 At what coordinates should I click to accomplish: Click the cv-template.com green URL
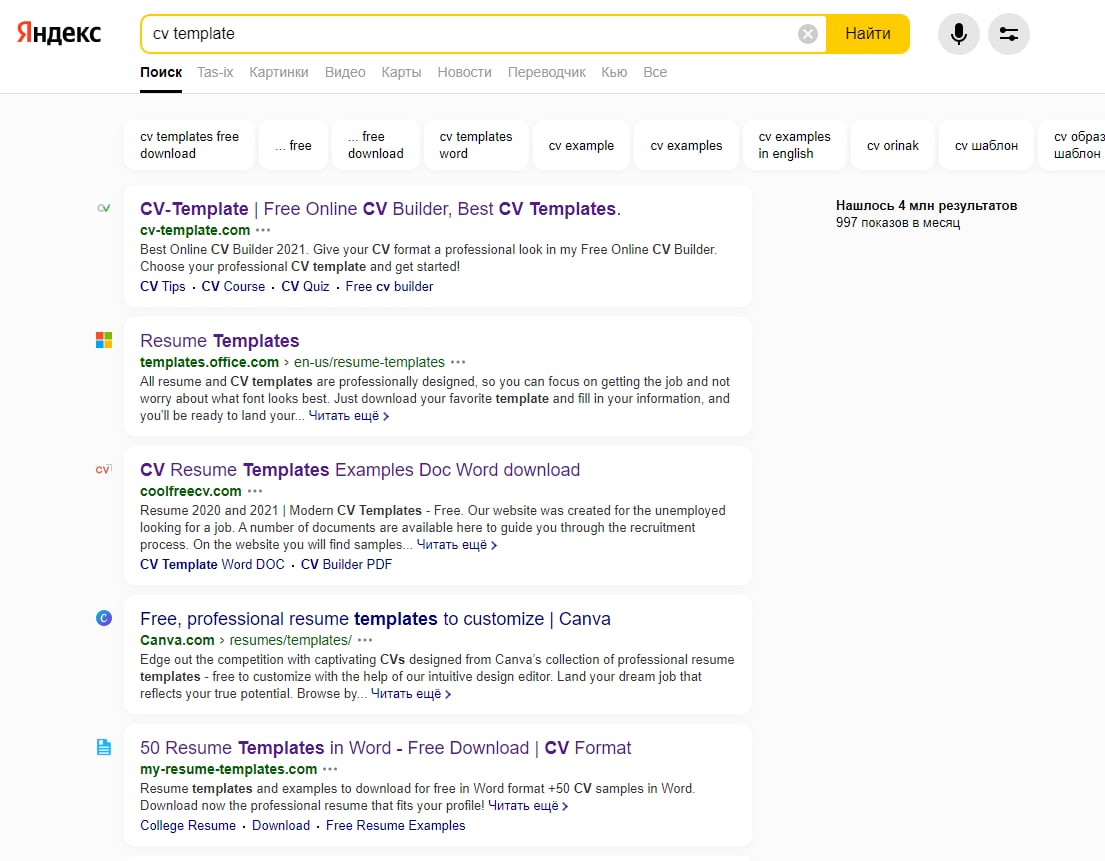[x=195, y=230]
